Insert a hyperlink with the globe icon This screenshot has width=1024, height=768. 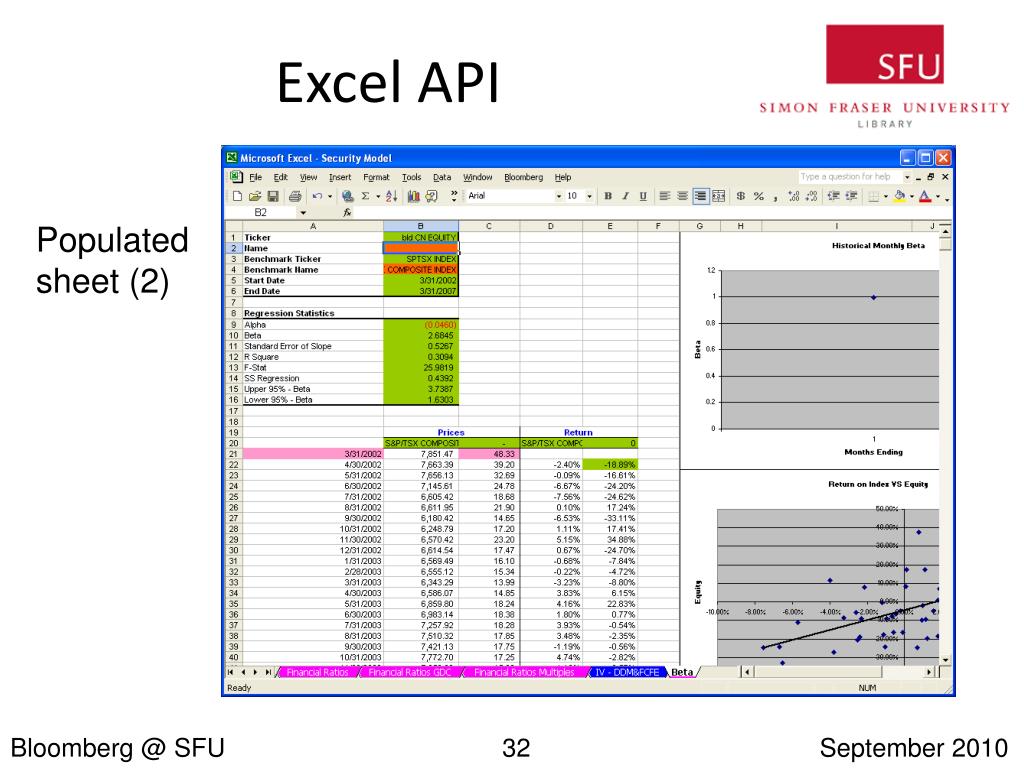coord(347,196)
